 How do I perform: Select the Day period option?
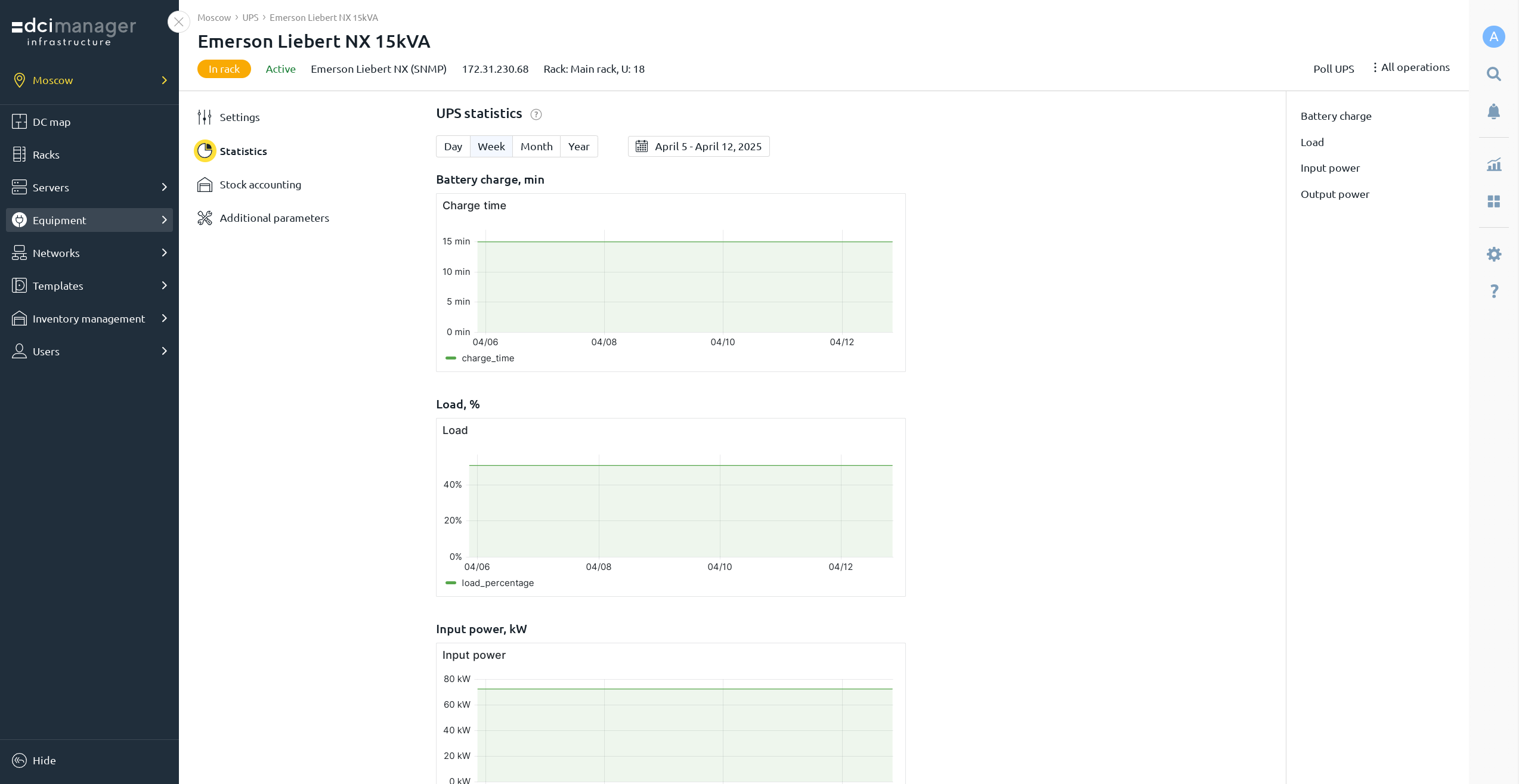(x=453, y=147)
